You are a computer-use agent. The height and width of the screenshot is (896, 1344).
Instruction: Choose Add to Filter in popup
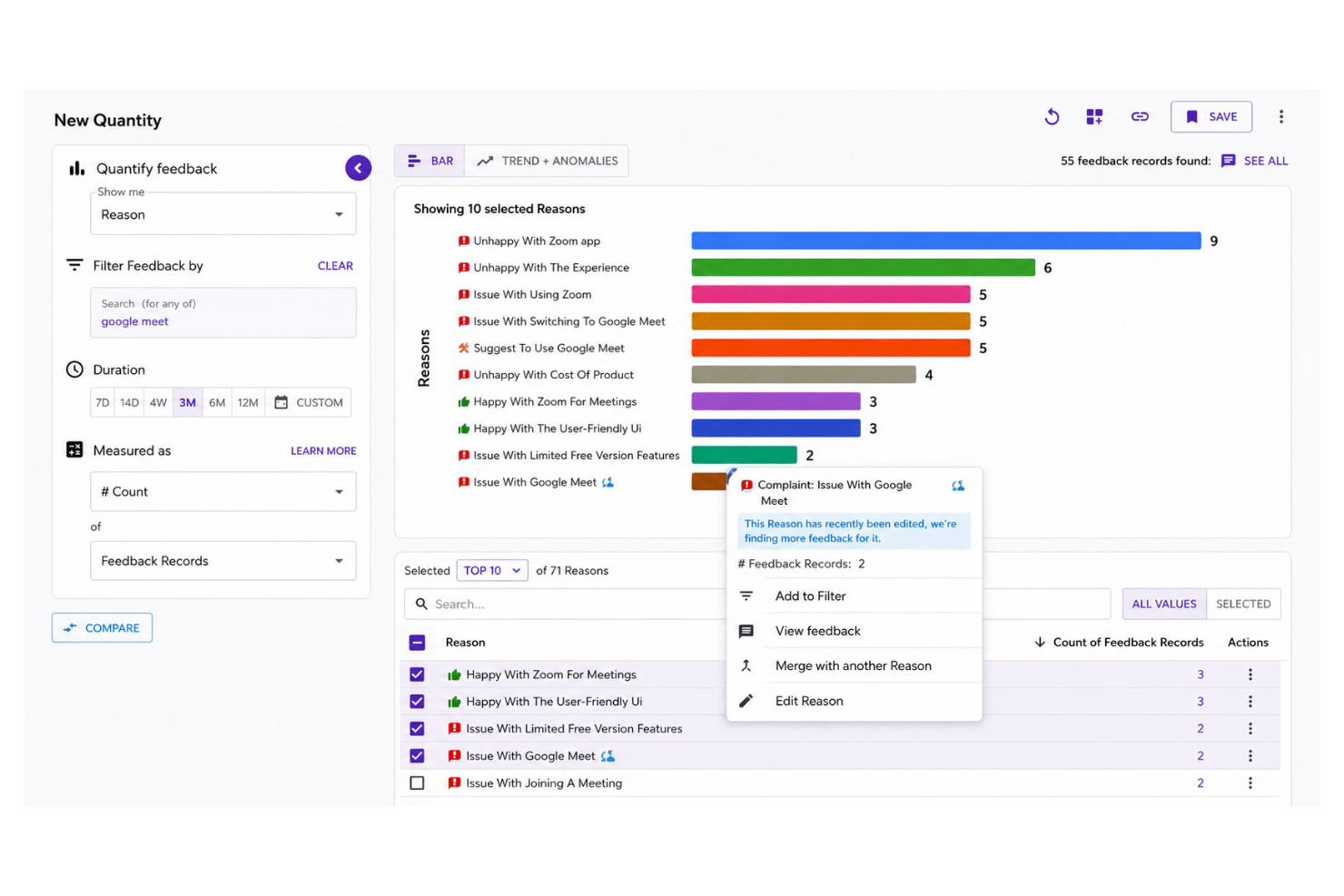click(855, 596)
